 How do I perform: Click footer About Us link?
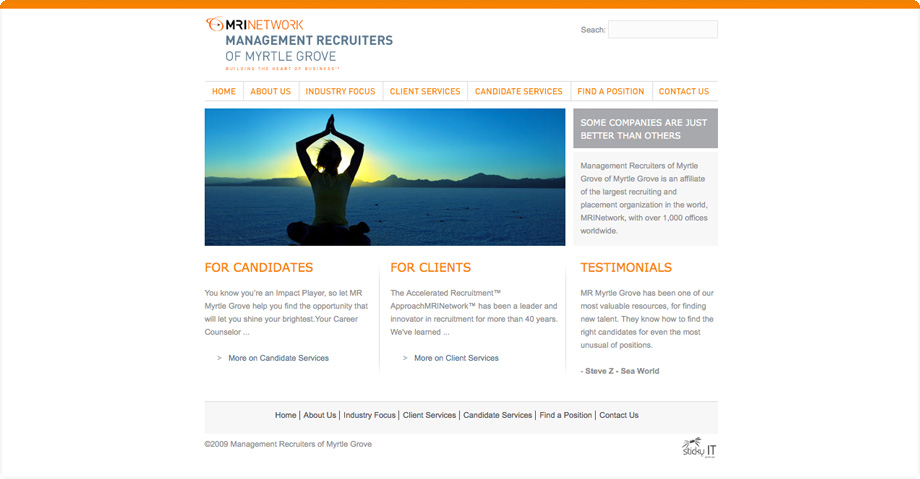(x=320, y=415)
